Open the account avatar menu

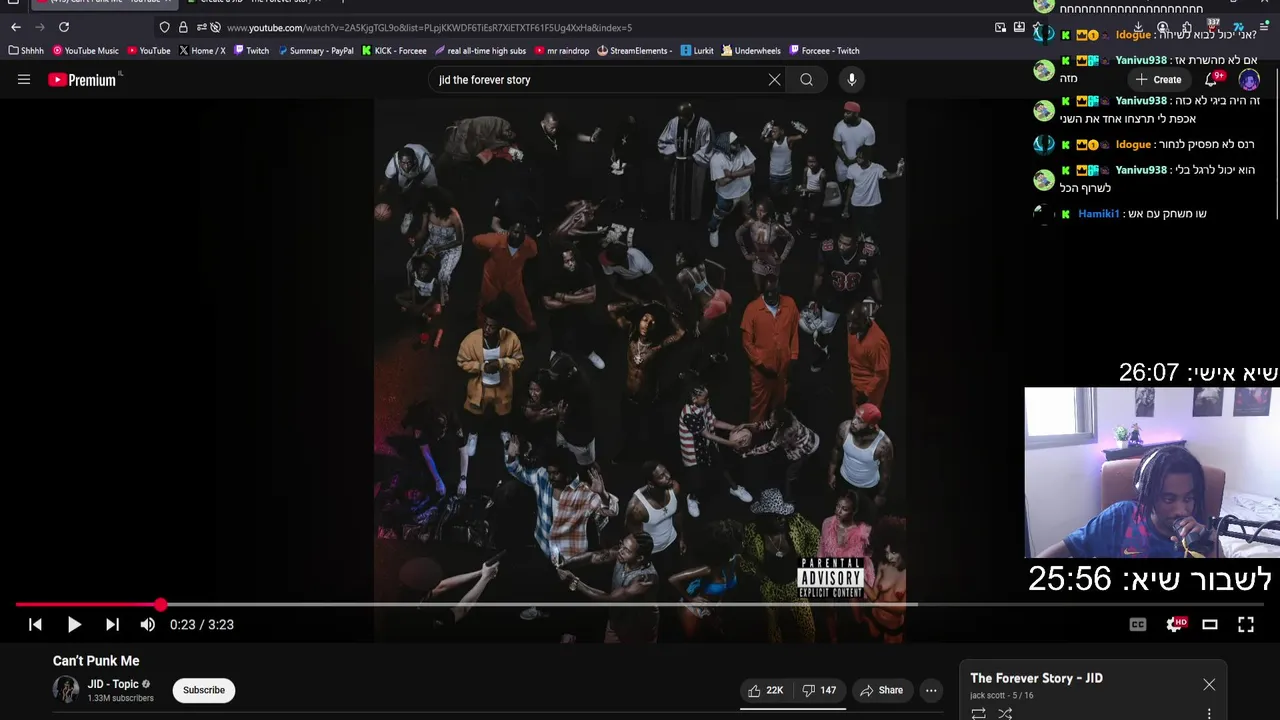coord(1249,79)
